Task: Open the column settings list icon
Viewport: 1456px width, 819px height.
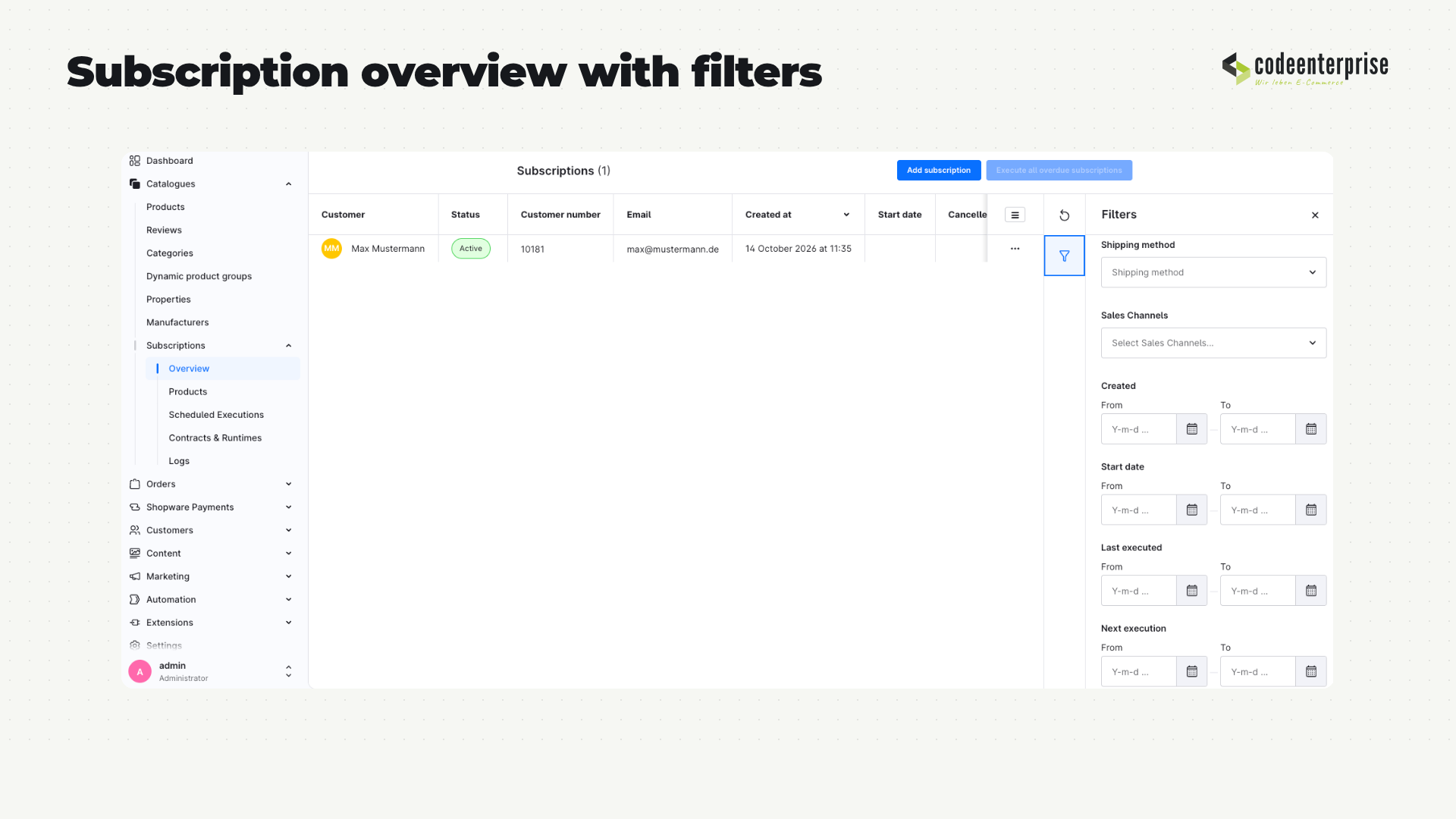Action: click(1015, 215)
